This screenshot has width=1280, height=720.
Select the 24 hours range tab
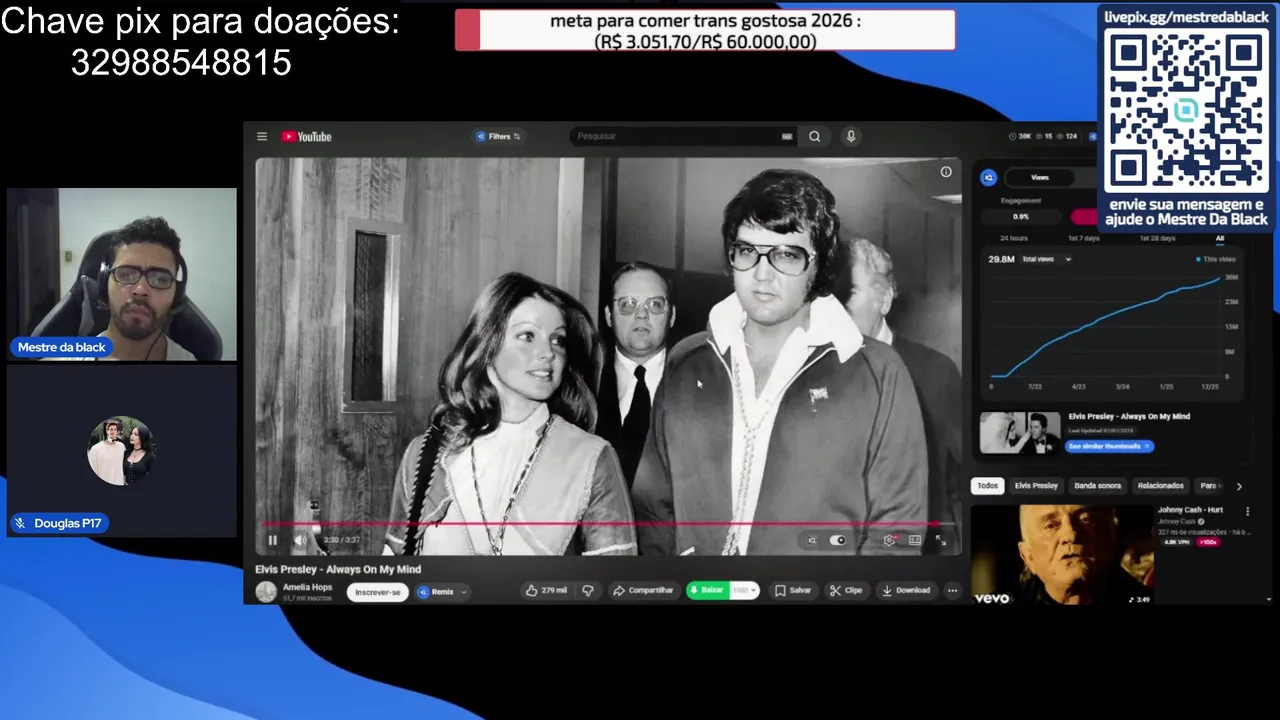coord(1013,238)
